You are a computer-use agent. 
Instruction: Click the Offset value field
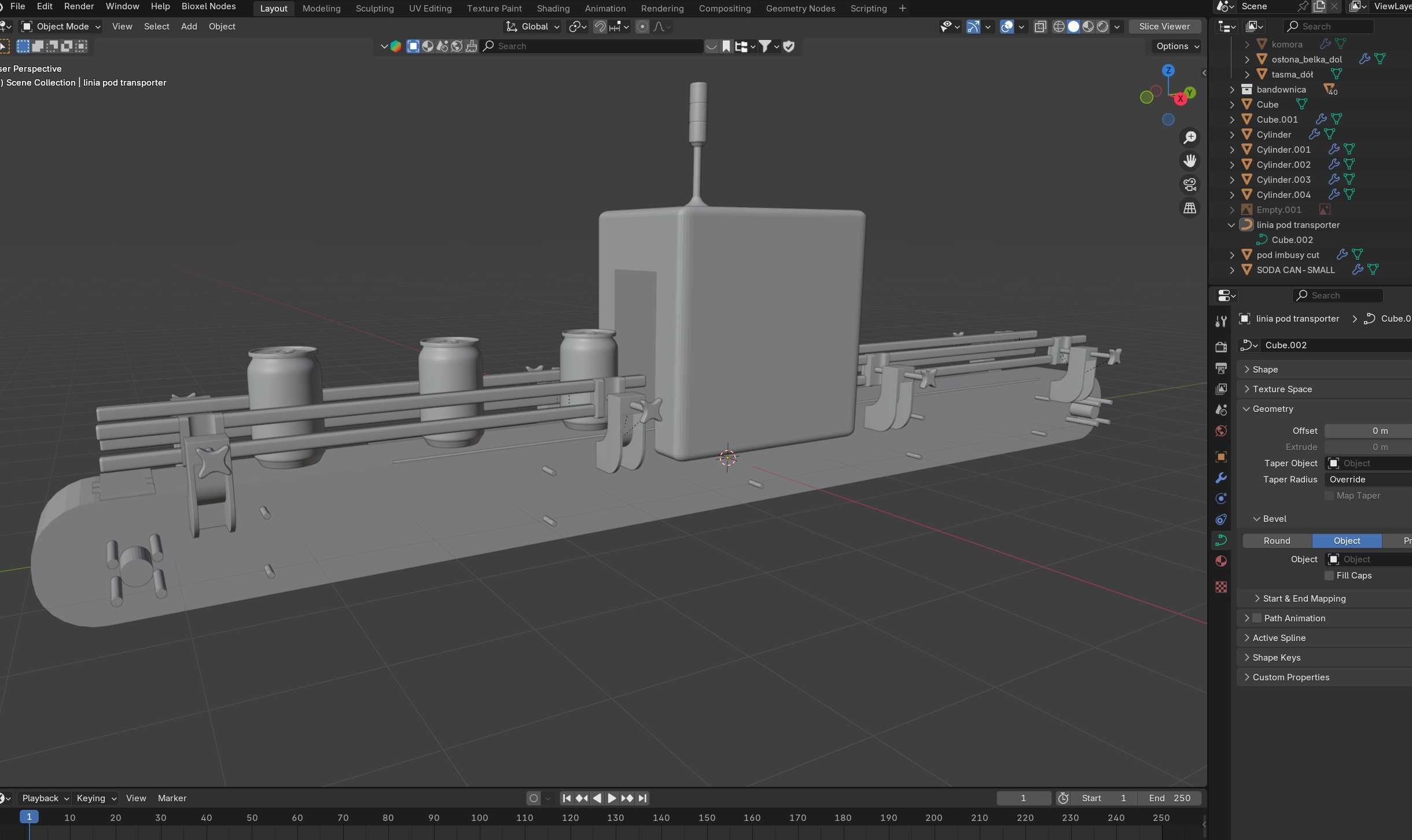(x=1368, y=431)
